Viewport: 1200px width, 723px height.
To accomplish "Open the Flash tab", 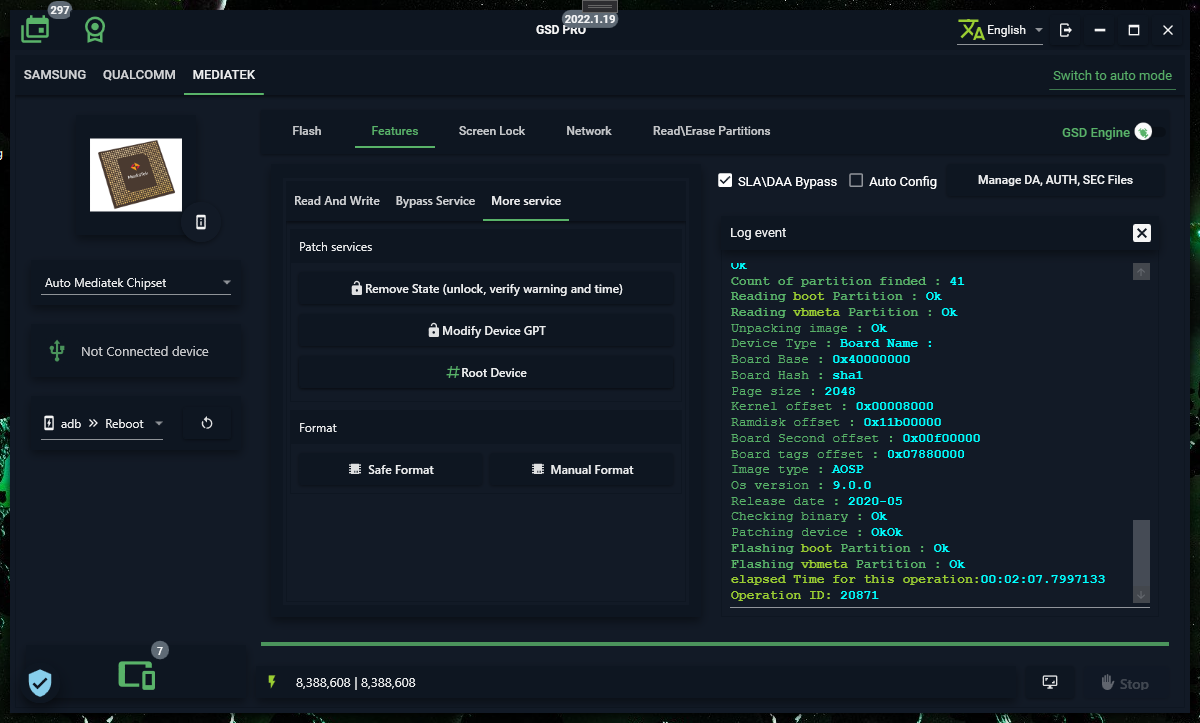I will point(307,131).
